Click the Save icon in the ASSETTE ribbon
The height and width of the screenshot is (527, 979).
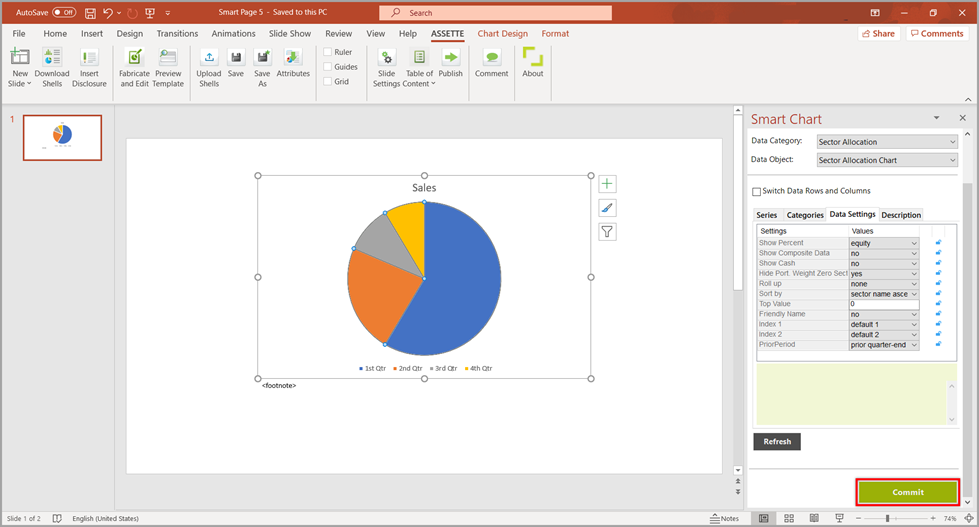(236, 57)
